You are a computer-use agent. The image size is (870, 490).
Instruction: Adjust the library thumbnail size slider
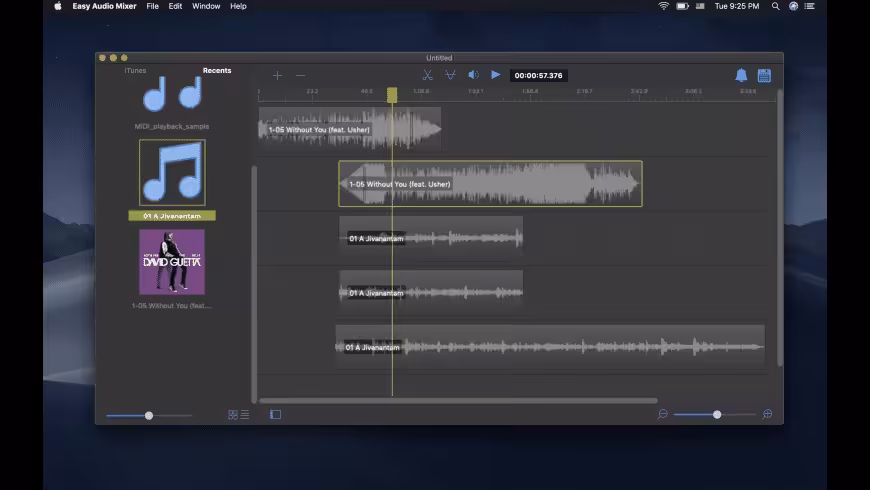tap(149, 416)
